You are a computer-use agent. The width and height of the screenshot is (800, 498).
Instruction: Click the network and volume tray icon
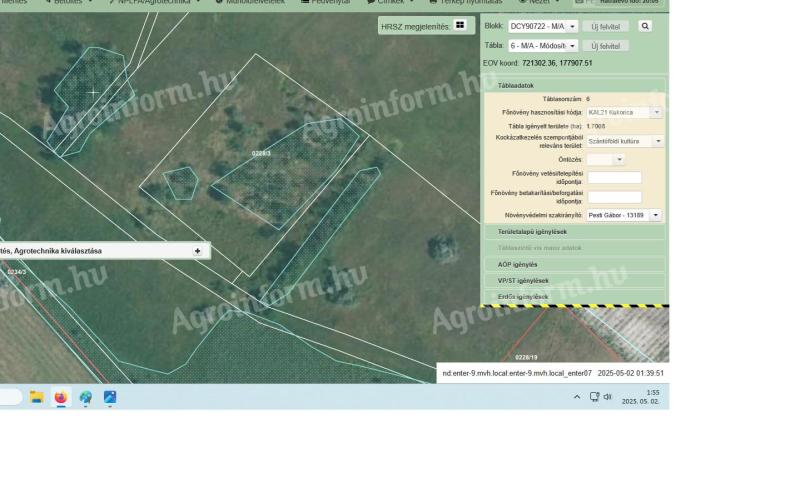coord(600,397)
